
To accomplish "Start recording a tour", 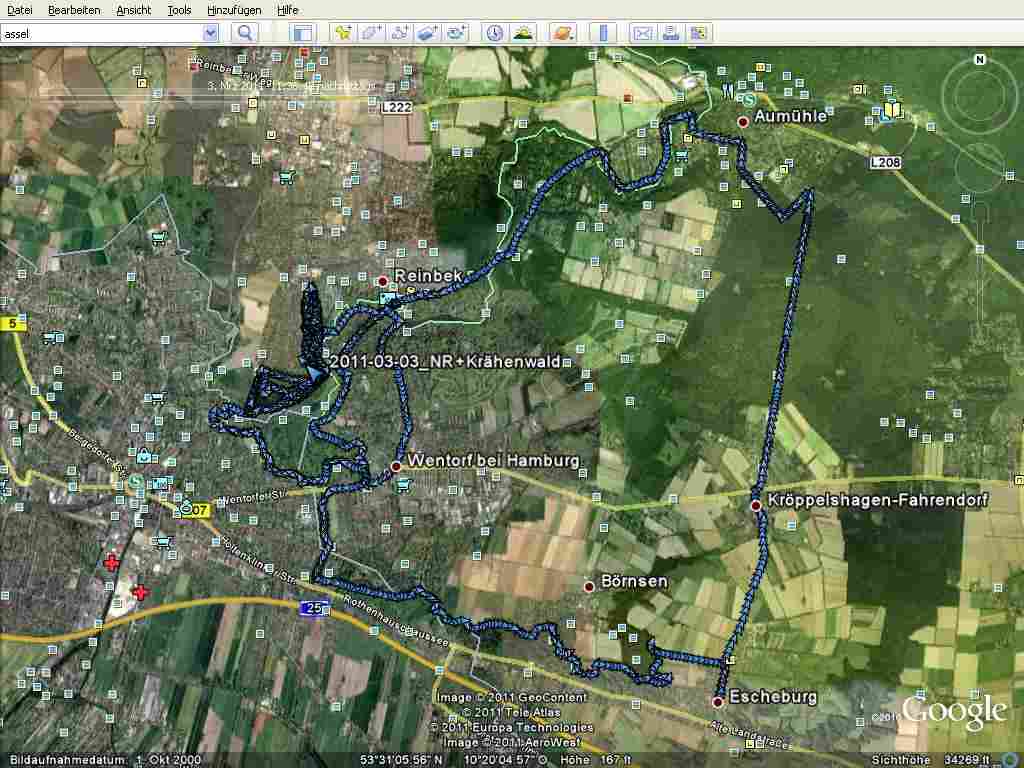I will [x=457, y=33].
